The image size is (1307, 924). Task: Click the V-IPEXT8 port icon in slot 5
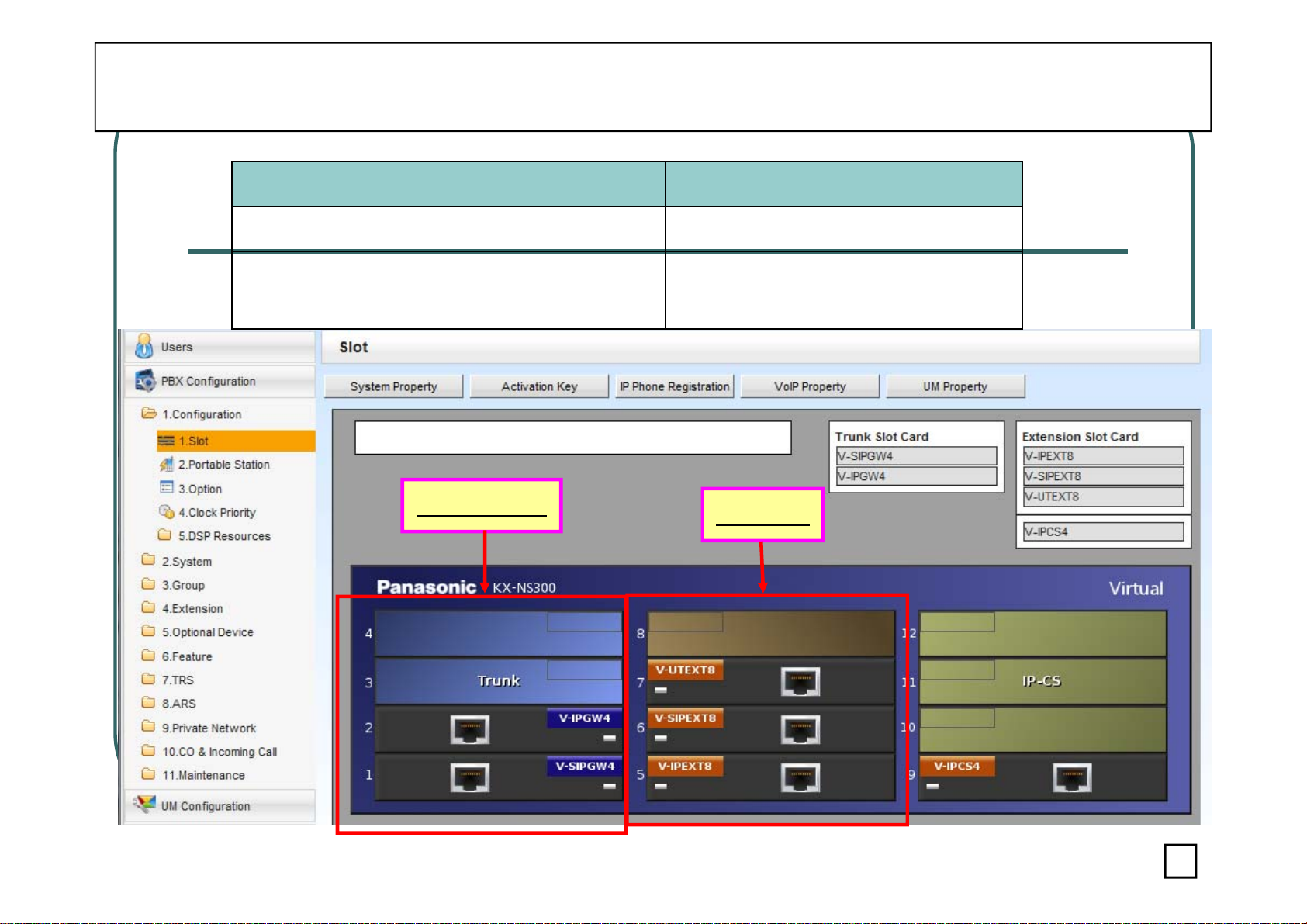[x=800, y=777]
